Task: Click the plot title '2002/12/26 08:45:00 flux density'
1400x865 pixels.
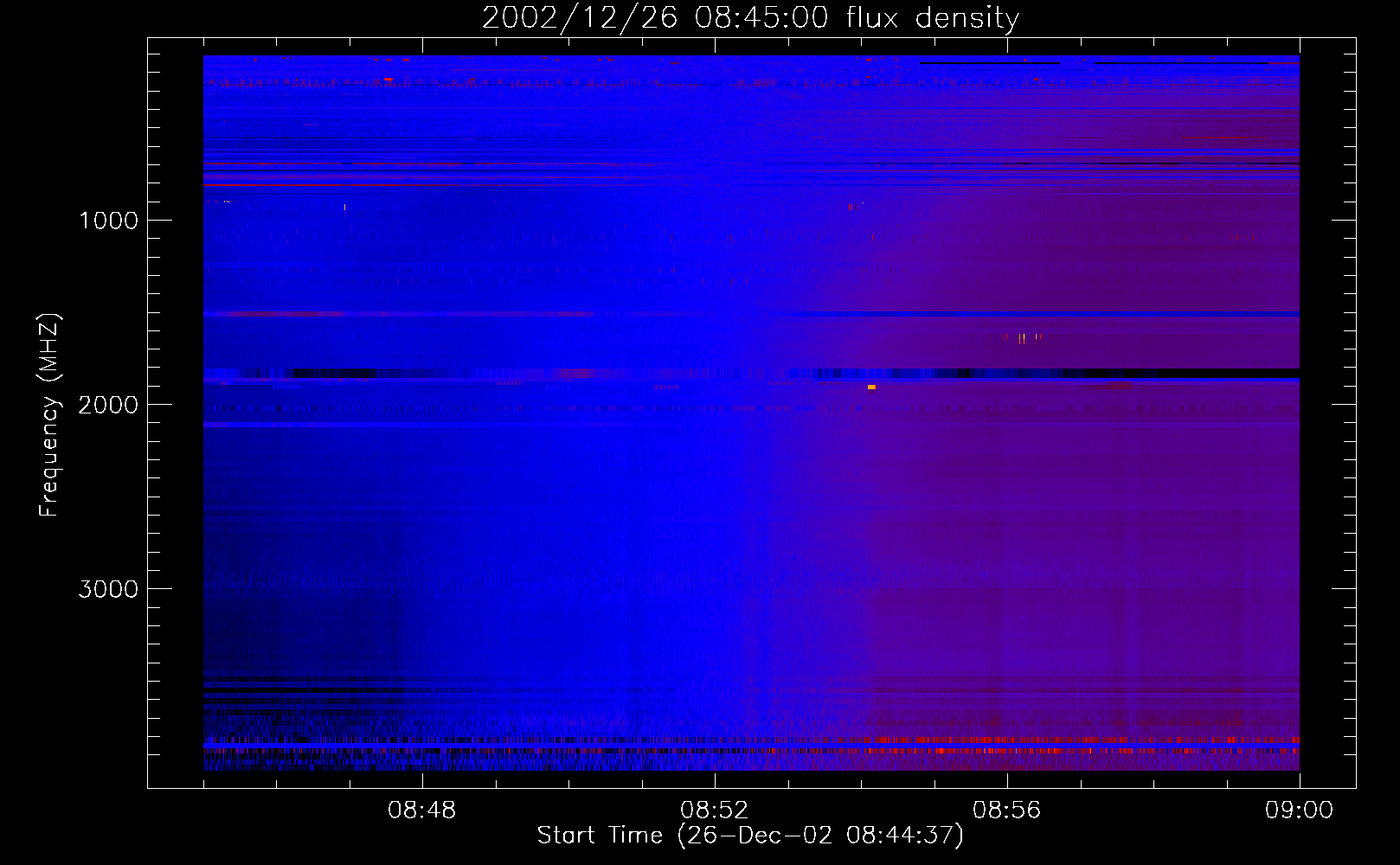Action: point(750,18)
